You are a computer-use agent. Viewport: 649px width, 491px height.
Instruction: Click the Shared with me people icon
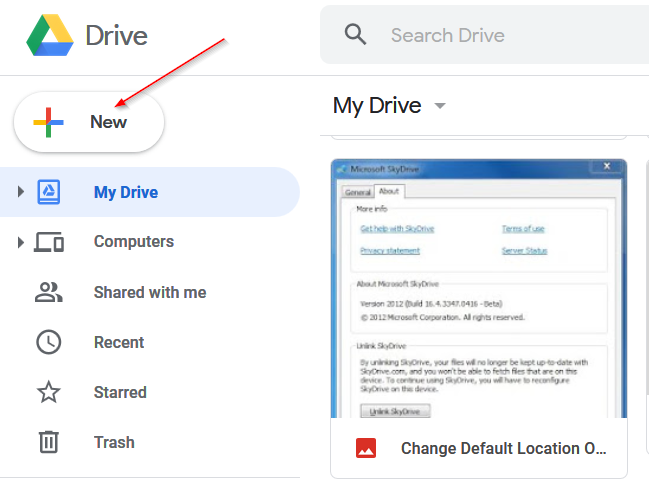[x=48, y=292]
